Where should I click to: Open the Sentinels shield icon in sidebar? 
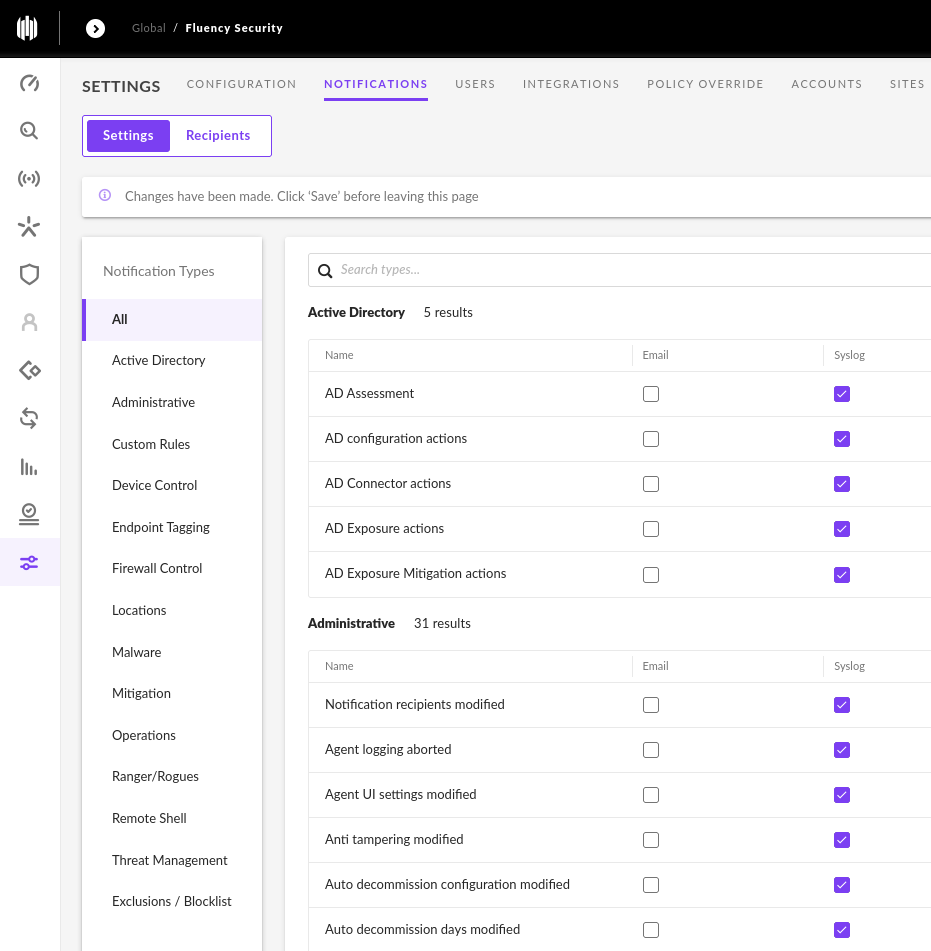pyautogui.click(x=29, y=274)
